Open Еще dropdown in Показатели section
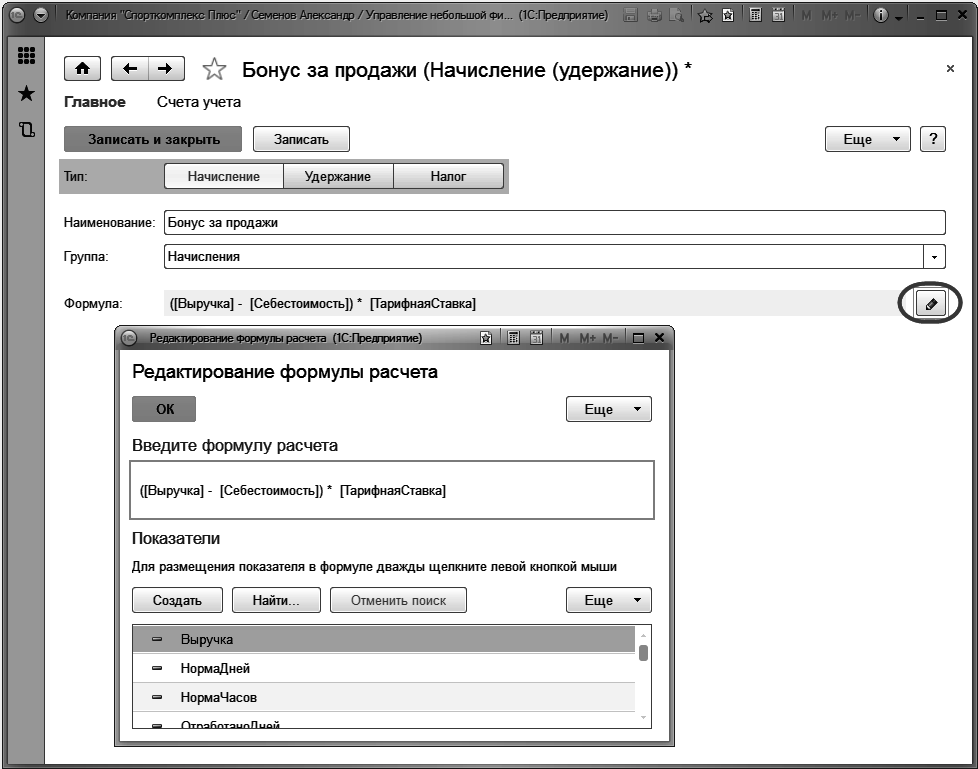This screenshot has width=978, height=769. (x=609, y=600)
